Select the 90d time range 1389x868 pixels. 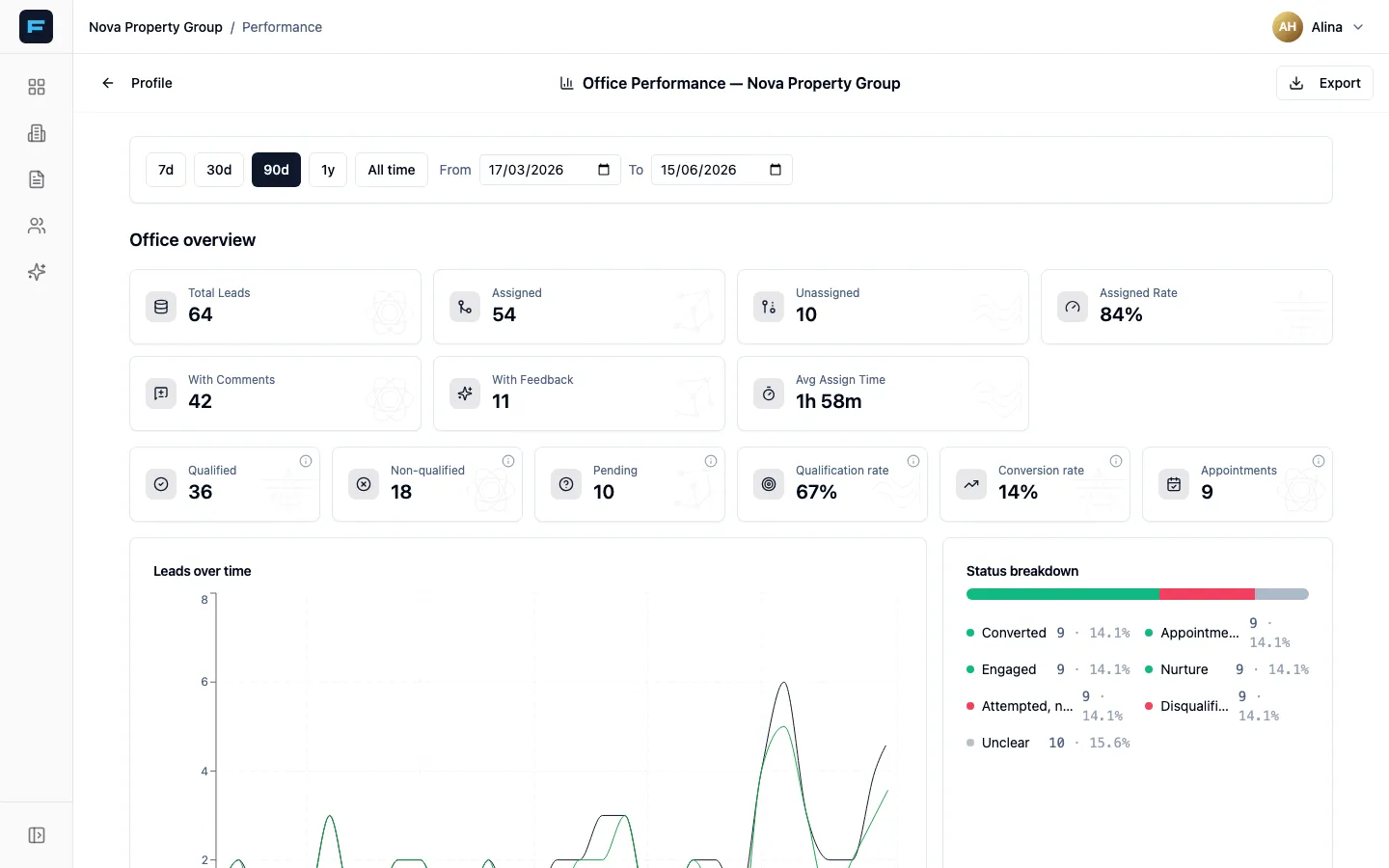point(276,170)
